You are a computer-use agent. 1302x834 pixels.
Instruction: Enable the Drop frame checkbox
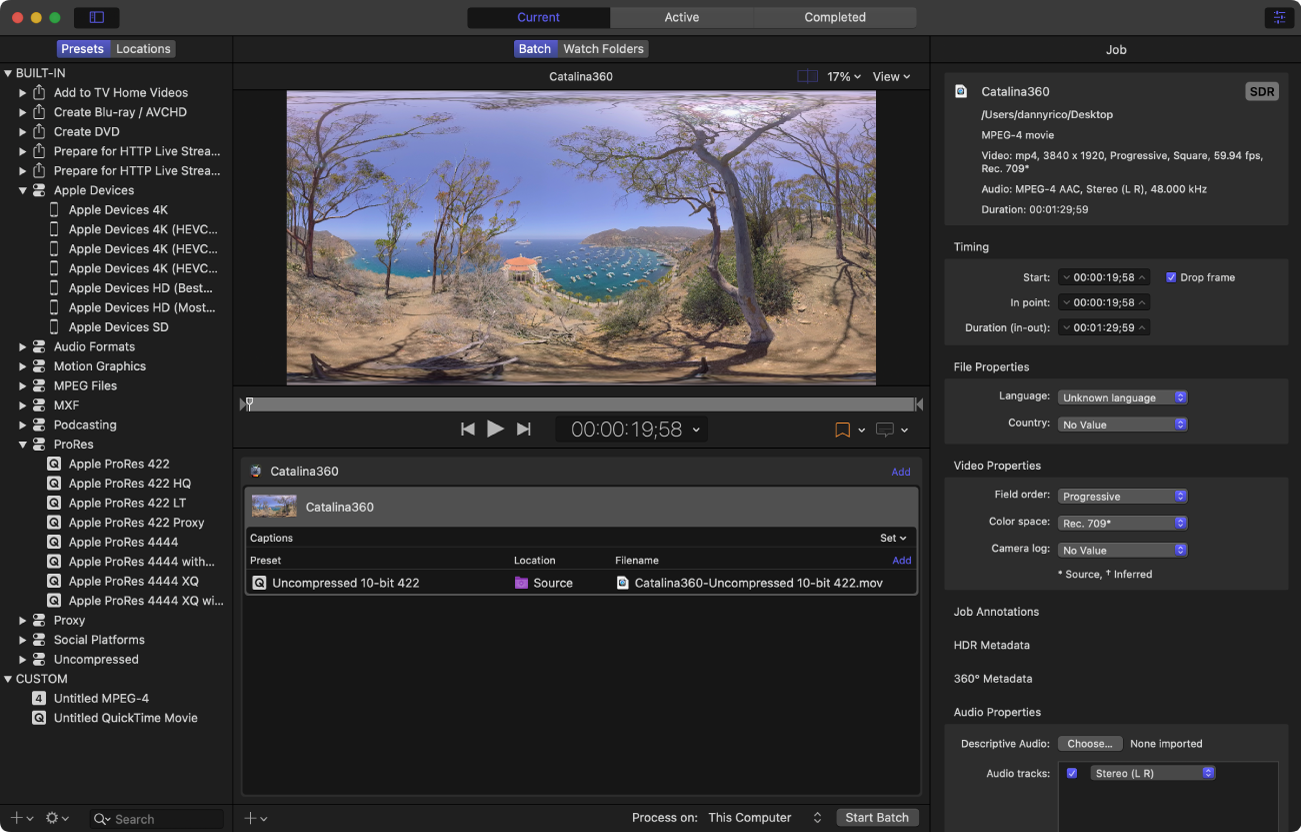1171,277
